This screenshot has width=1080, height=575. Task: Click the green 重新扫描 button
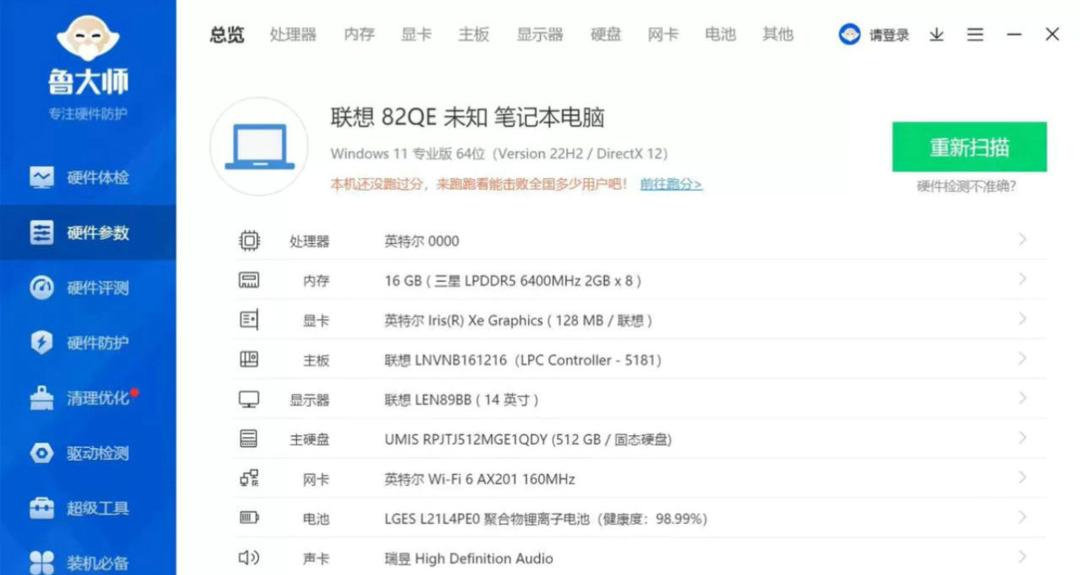(x=969, y=147)
